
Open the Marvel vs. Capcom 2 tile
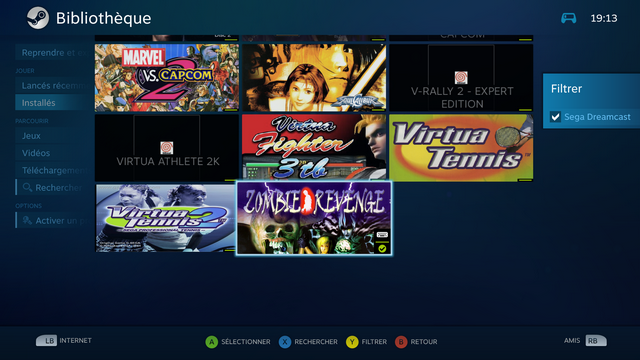tap(167, 78)
